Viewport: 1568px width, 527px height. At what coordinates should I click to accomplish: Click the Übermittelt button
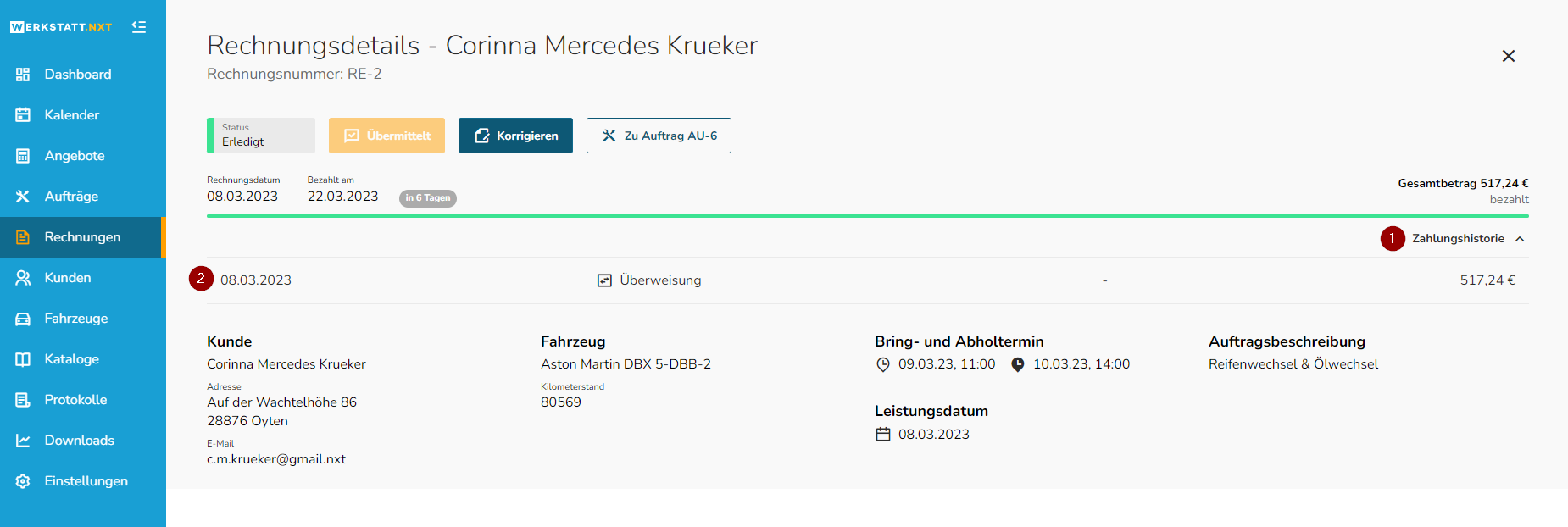coord(386,136)
